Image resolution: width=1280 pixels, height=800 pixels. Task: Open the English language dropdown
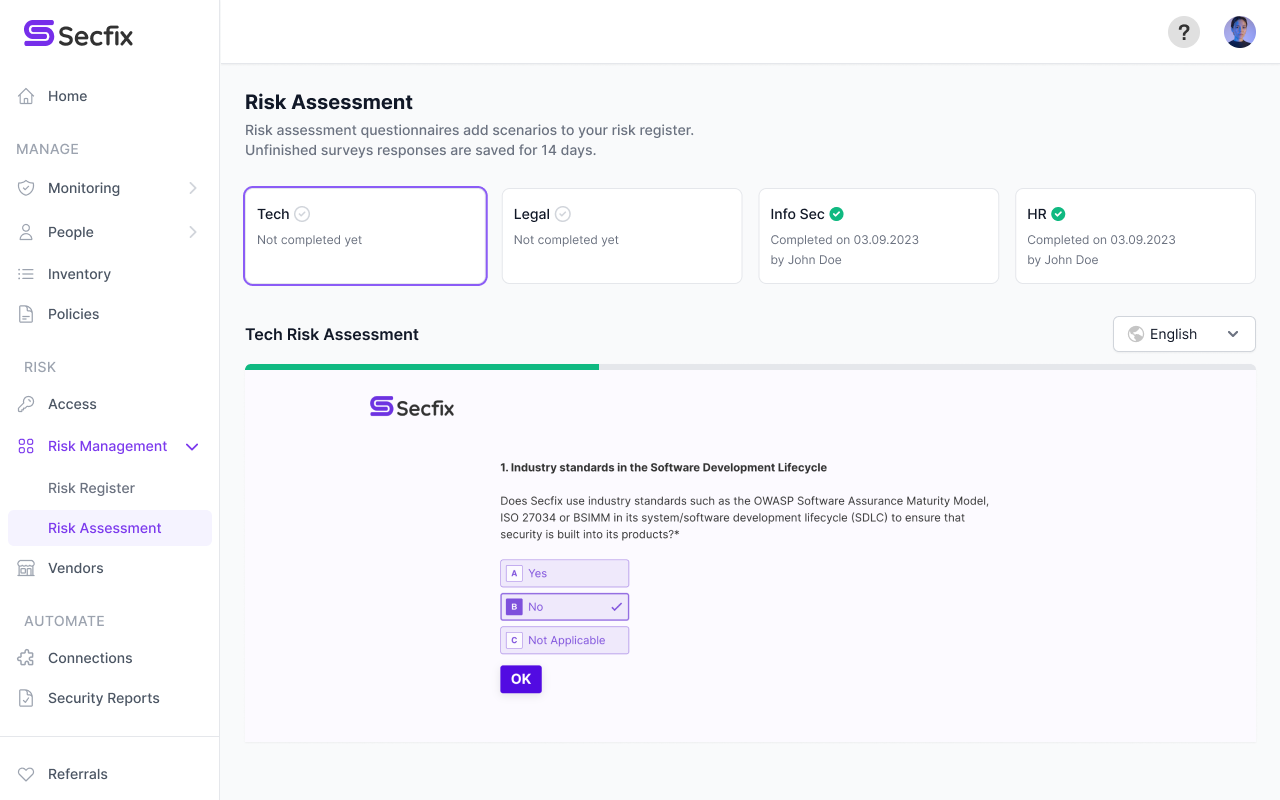click(1184, 334)
